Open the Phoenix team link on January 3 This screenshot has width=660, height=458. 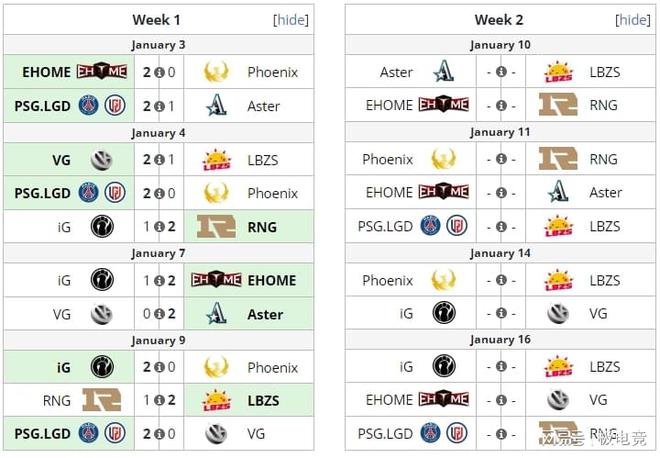pyautogui.click(x=272, y=72)
